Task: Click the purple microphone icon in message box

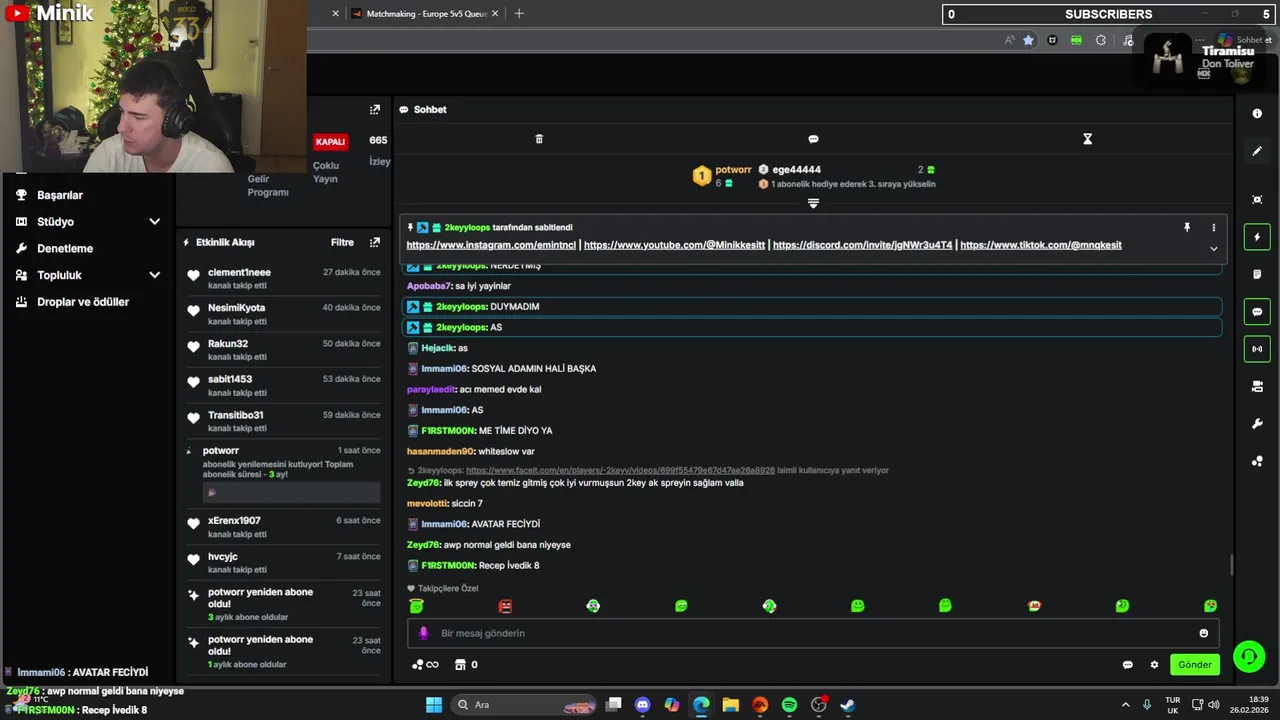Action: [423, 633]
